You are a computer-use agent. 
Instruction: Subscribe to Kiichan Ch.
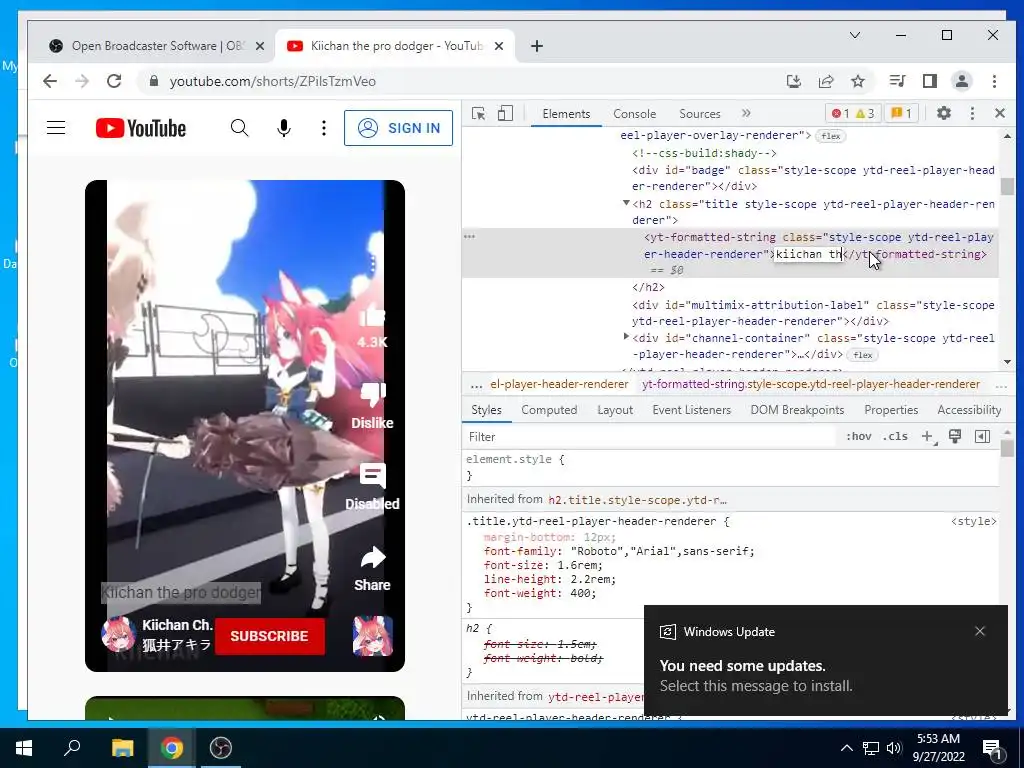(x=269, y=636)
